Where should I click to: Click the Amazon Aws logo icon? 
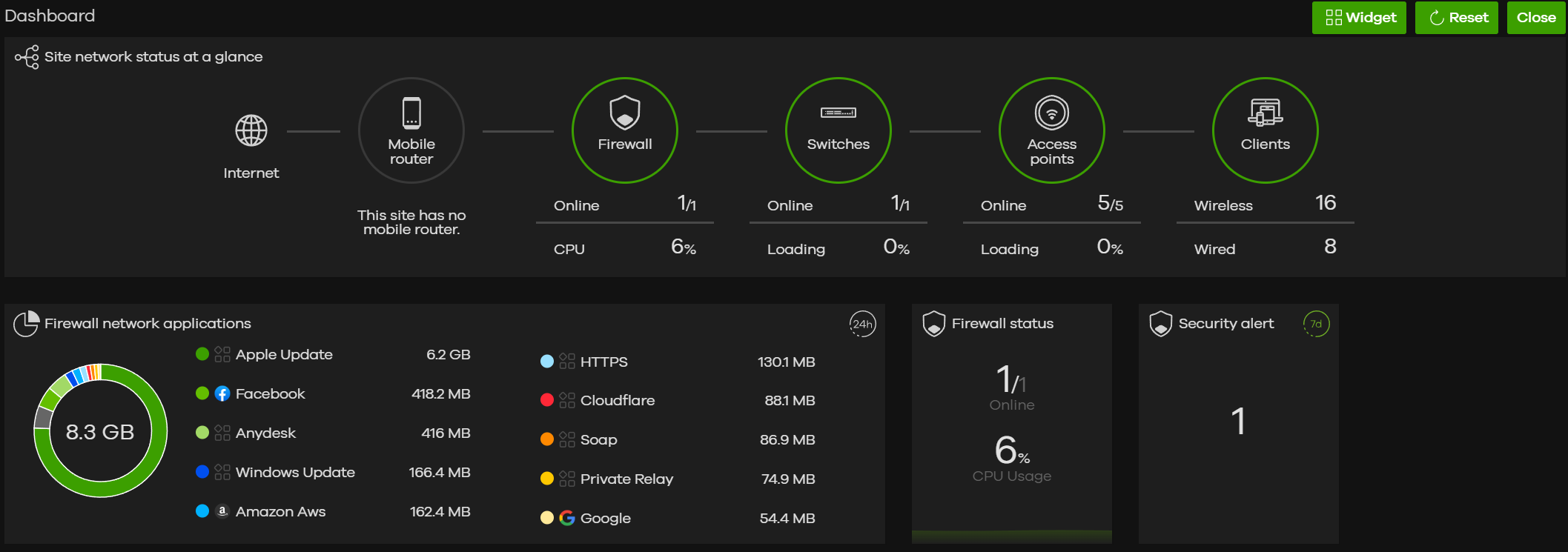tap(222, 511)
